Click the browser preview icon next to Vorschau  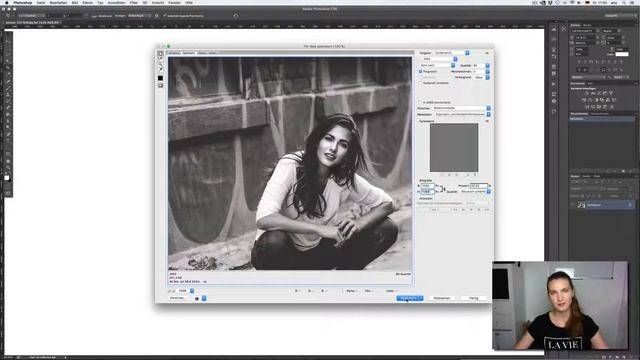[197, 298]
